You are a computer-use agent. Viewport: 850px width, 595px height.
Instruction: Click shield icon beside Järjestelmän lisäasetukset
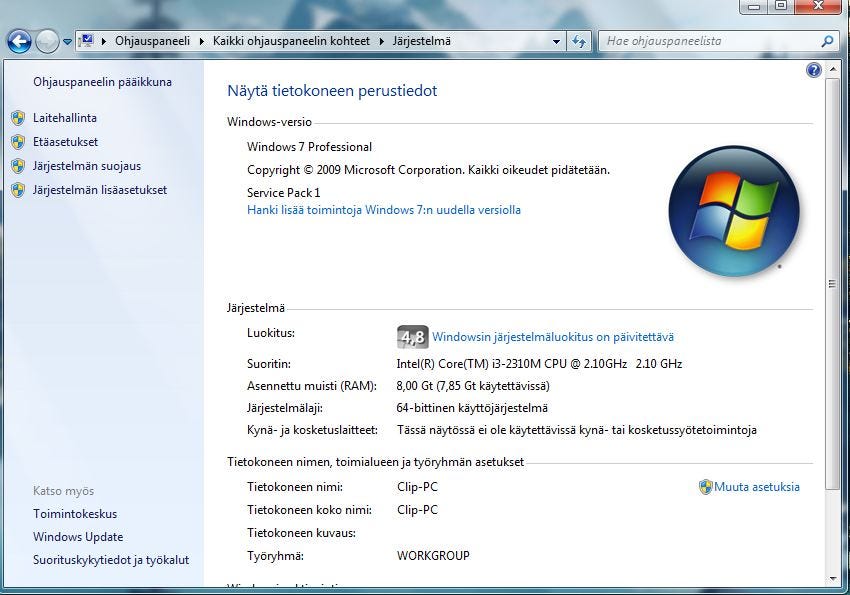[18, 190]
